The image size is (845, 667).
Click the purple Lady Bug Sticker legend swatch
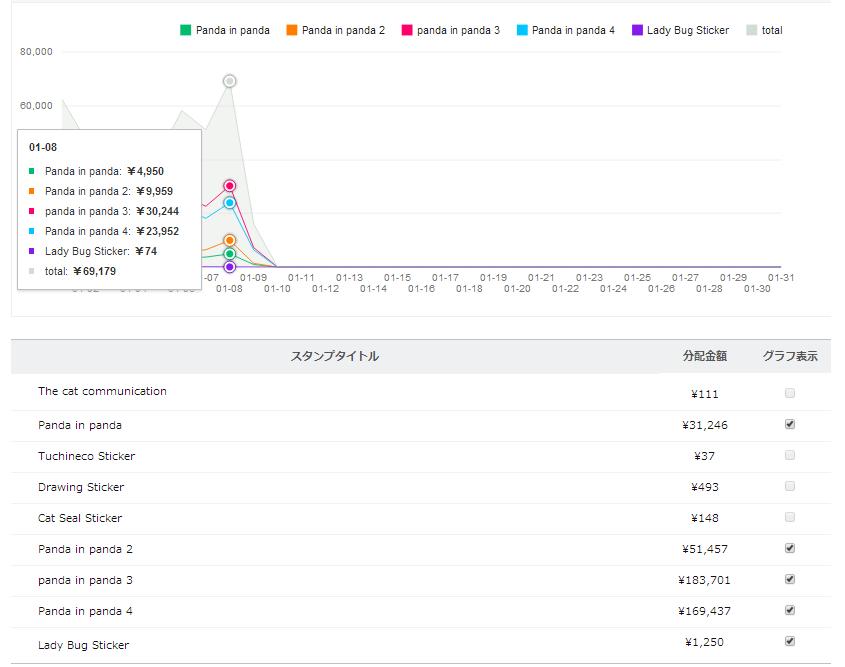click(x=637, y=30)
